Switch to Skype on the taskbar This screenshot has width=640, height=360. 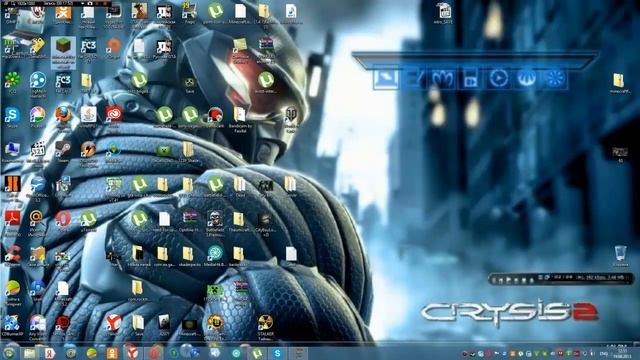(x=278, y=353)
